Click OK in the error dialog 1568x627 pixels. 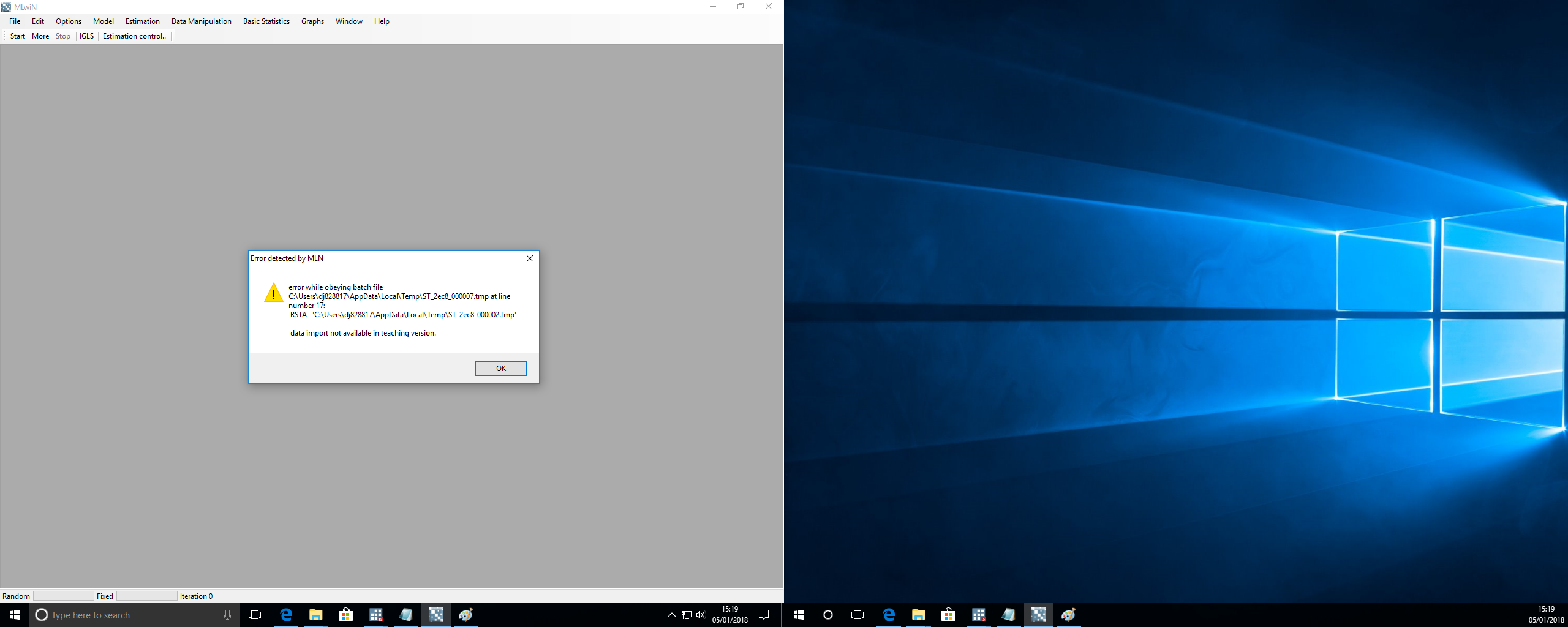tap(500, 368)
